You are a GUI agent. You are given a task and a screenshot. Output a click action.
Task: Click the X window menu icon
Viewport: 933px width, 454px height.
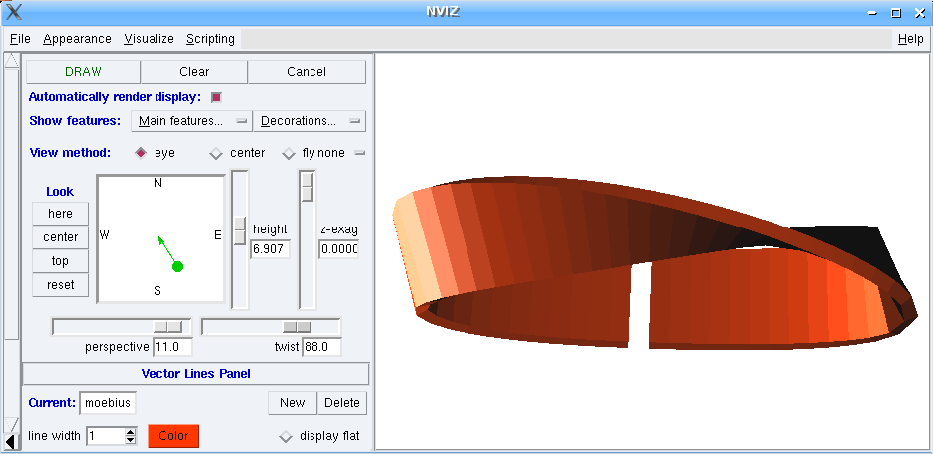pos(14,13)
